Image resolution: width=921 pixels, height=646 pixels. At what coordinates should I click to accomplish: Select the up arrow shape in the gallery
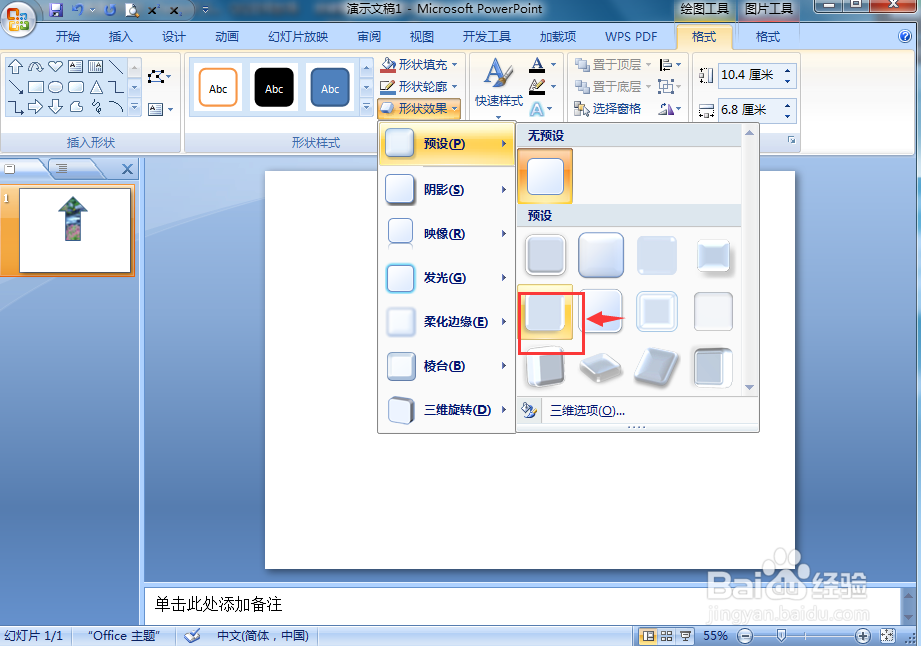point(15,67)
